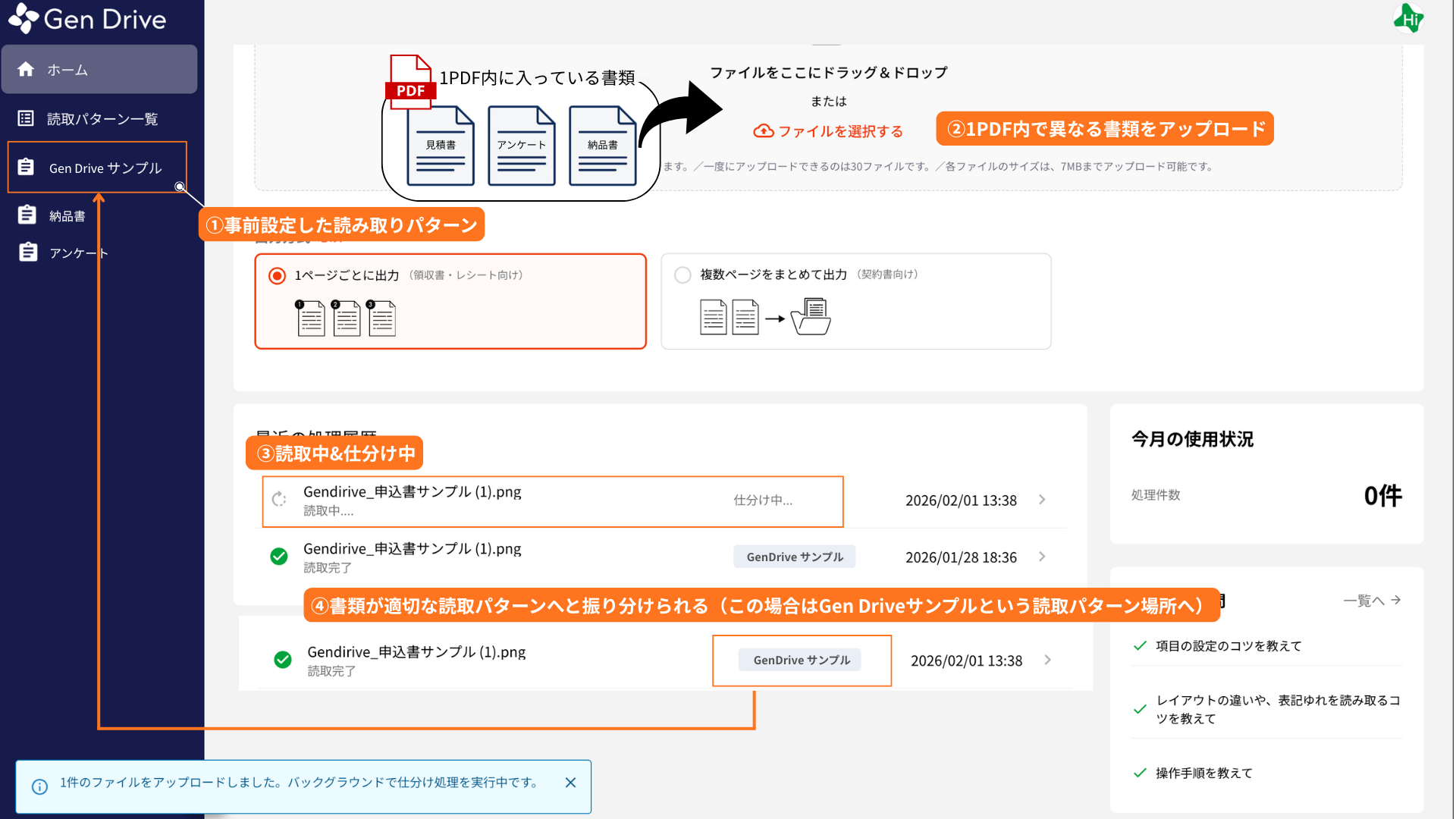This screenshot has width=1456, height=819.
Task: Click the upload cloud icon
Action: click(763, 131)
